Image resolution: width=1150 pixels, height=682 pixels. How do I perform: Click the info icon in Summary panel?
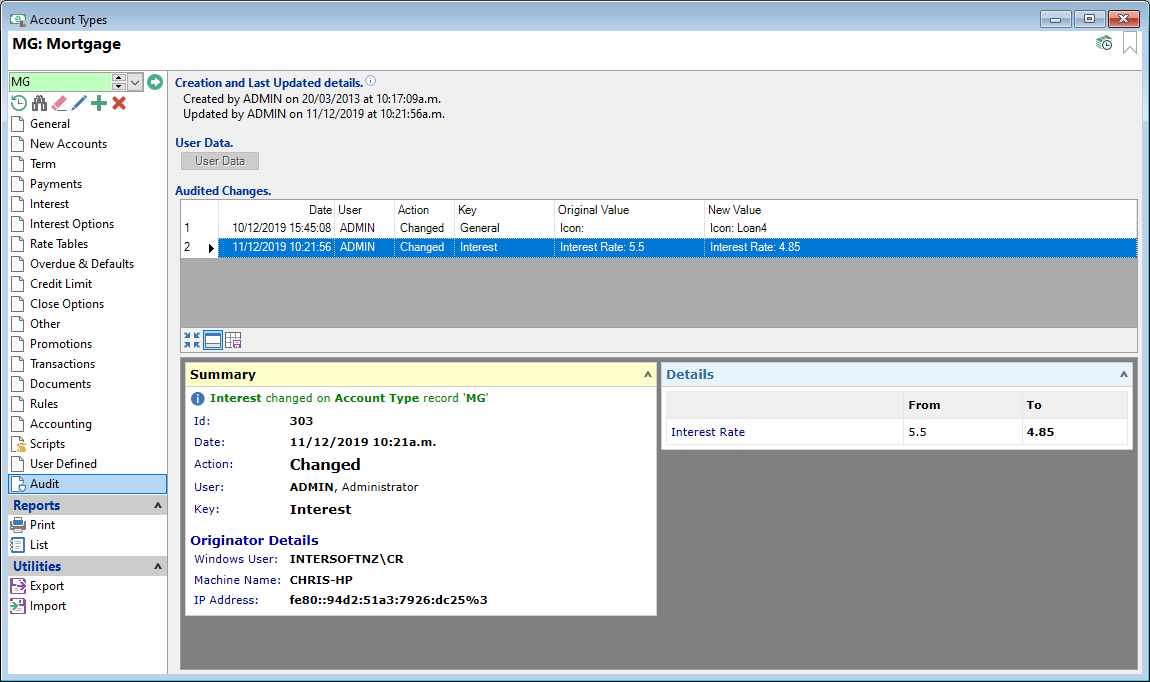(198, 398)
